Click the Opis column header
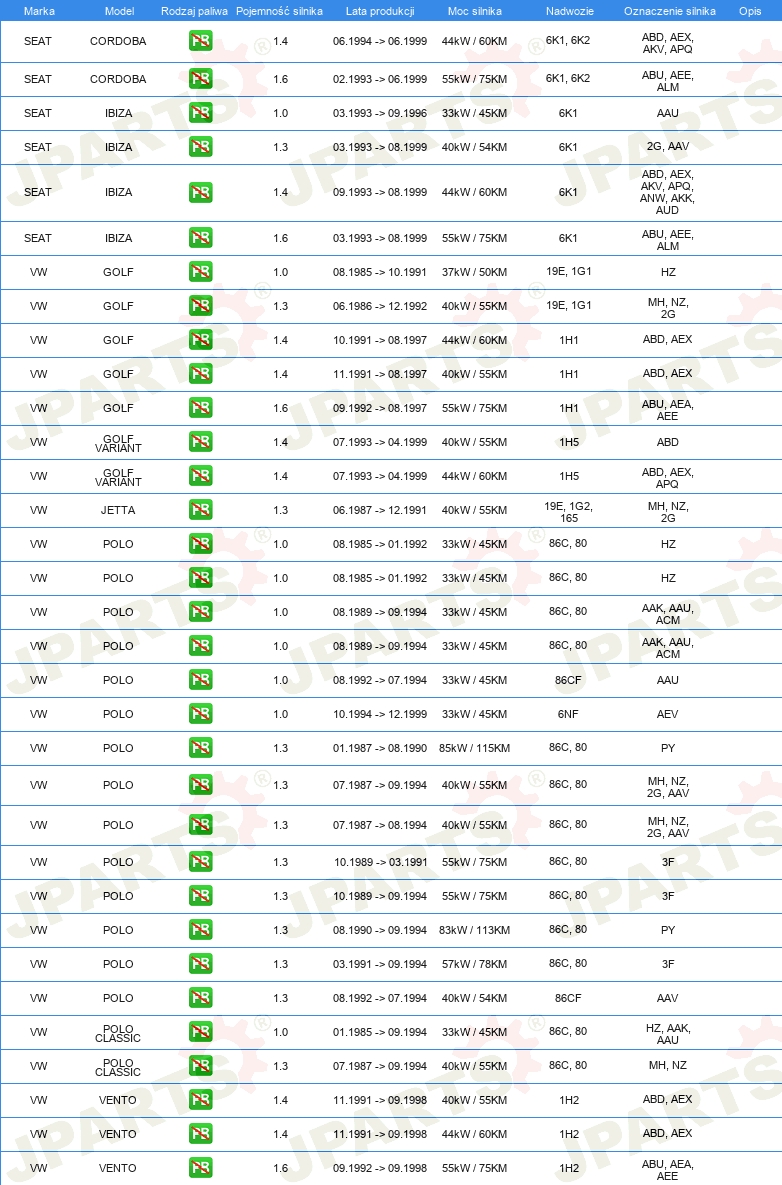 pyautogui.click(x=750, y=11)
